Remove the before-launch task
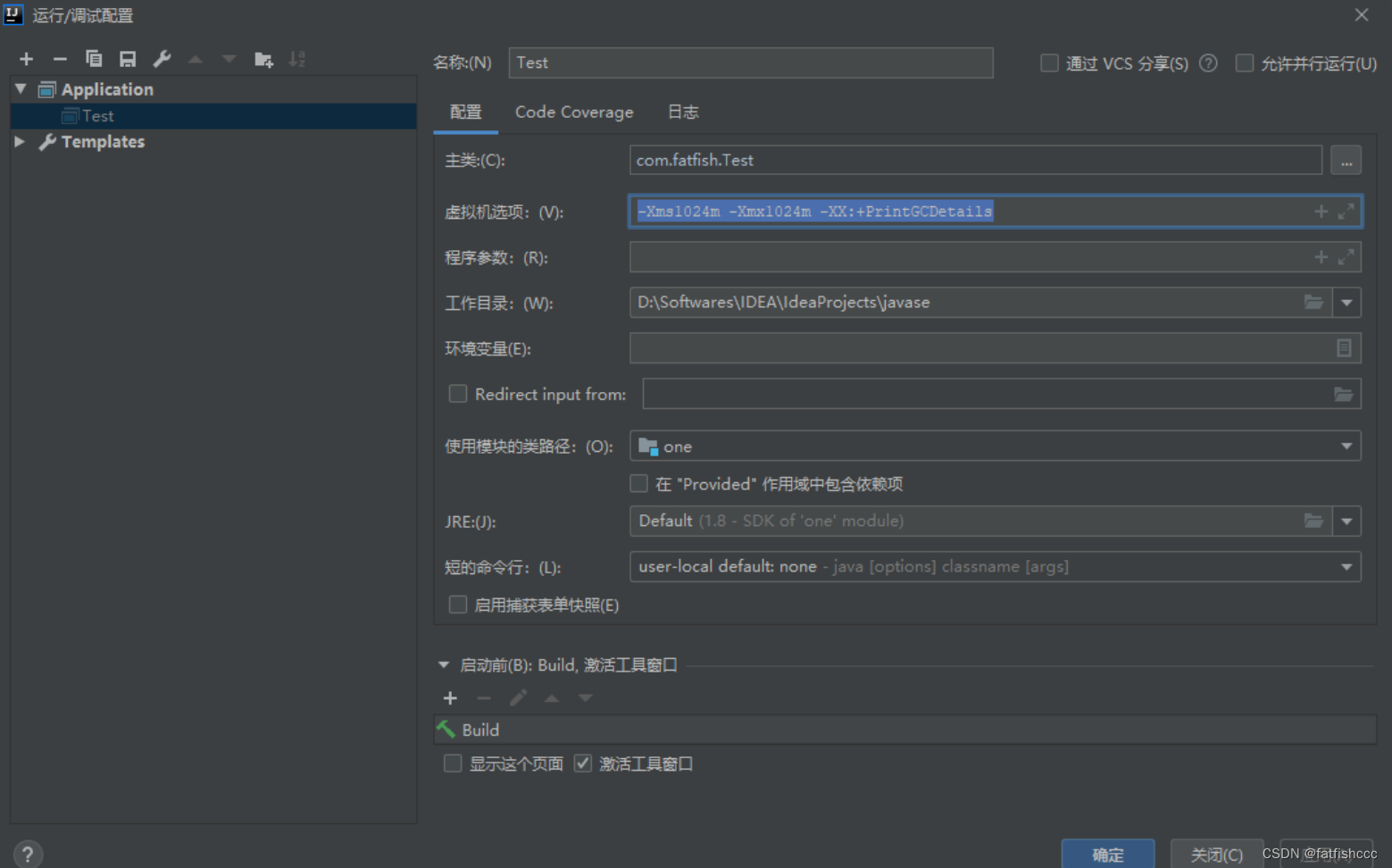 click(x=484, y=698)
